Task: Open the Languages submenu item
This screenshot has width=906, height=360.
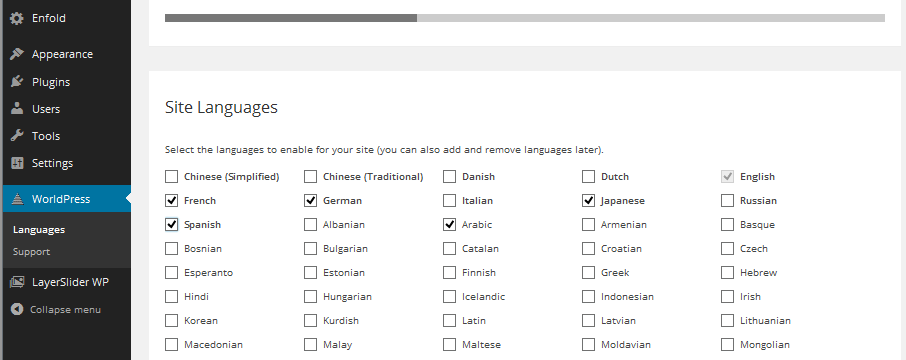Action: (x=39, y=229)
